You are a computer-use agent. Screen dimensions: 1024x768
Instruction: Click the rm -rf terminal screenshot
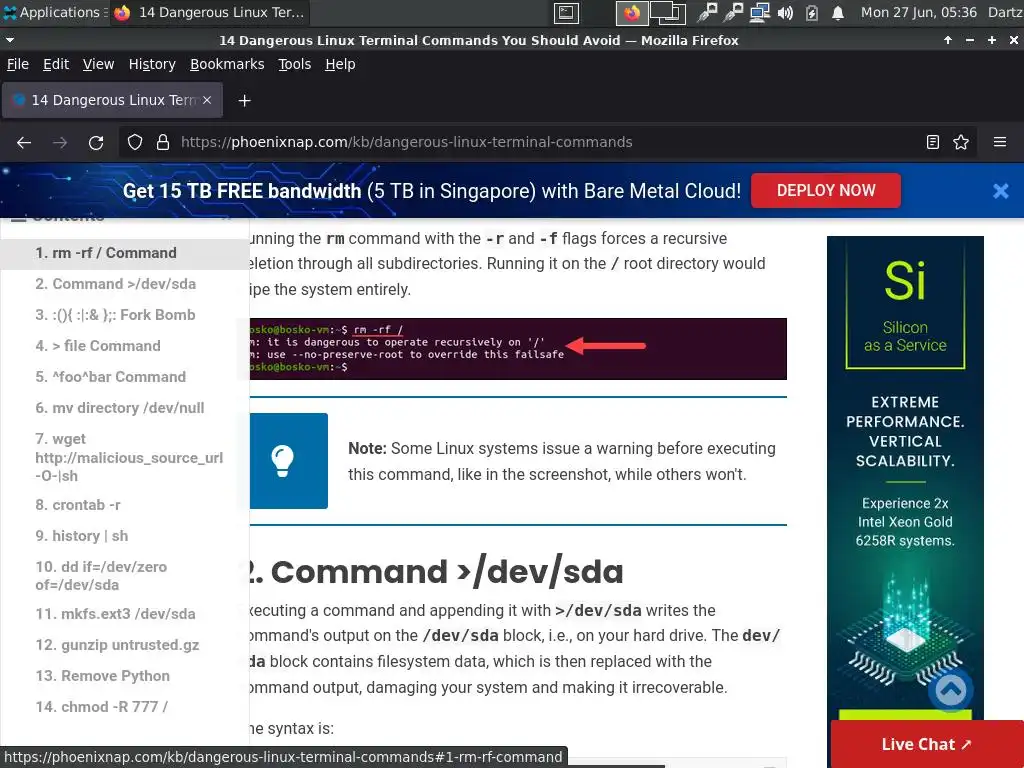point(518,349)
